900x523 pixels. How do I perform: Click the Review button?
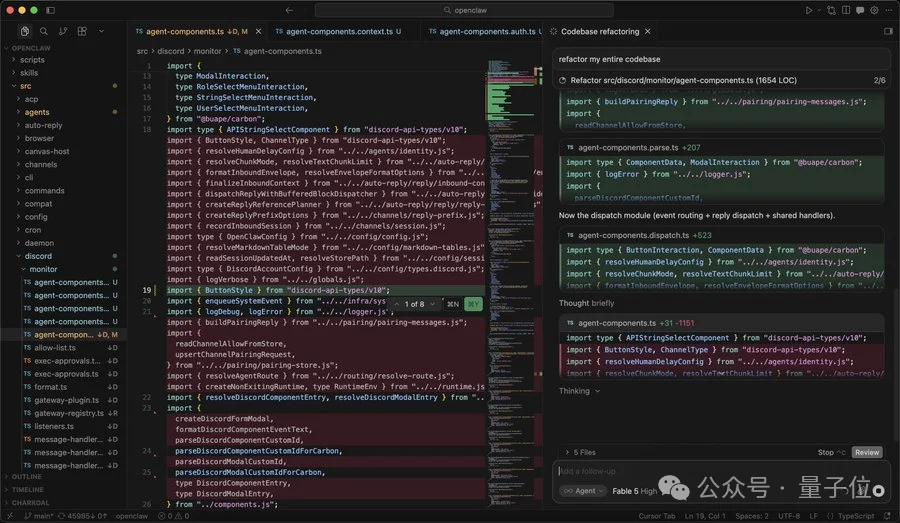[867, 452]
